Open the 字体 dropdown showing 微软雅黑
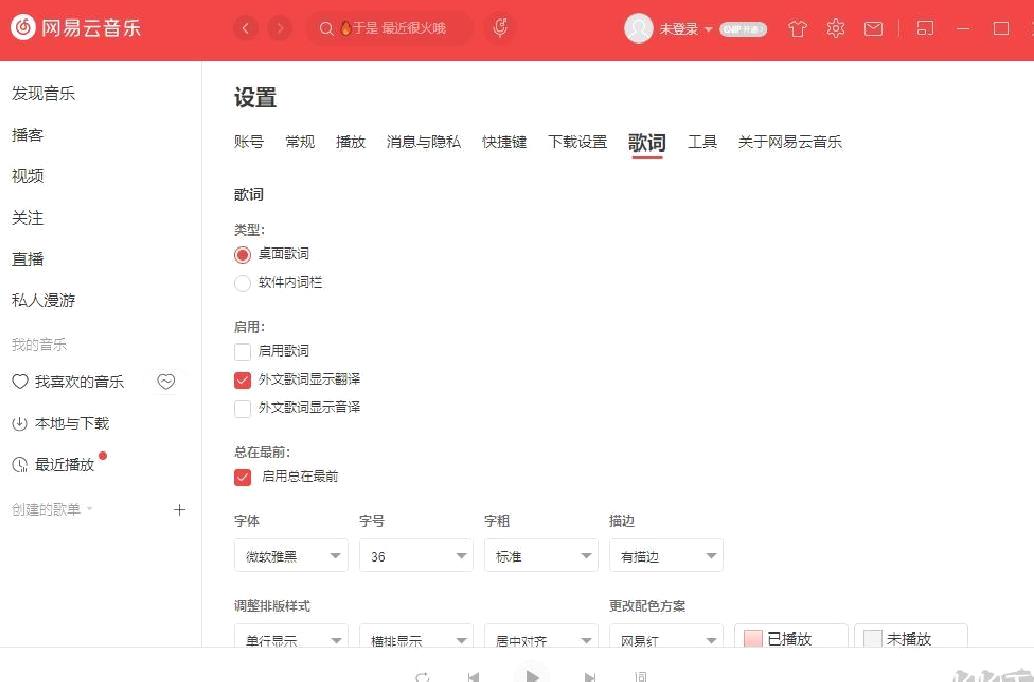The image size is (1034, 682). tap(291, 555)
